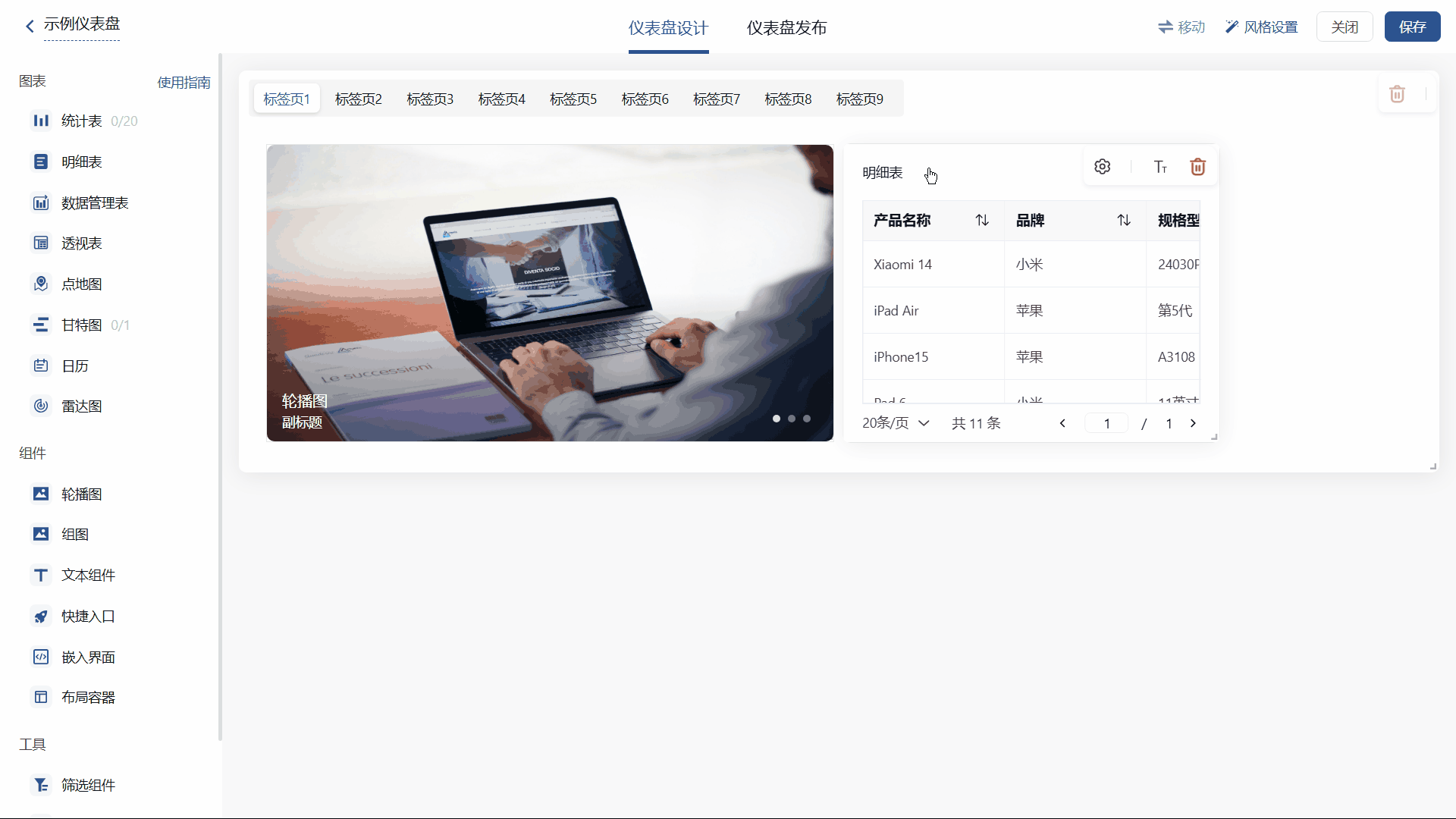
Task: Click the 明细表 widget title
Action: pos(882,173)
